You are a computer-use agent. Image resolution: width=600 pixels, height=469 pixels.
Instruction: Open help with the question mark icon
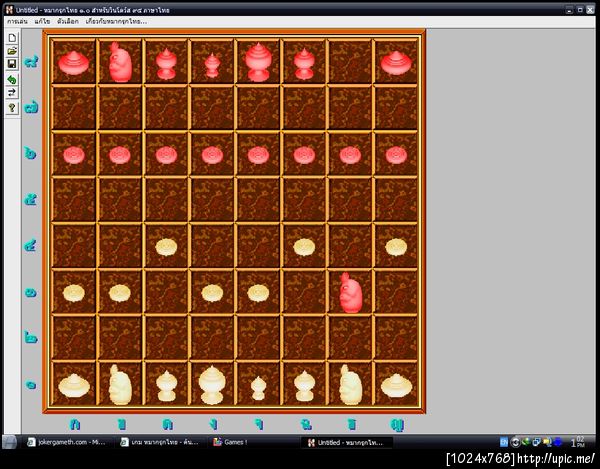[12, 108]
